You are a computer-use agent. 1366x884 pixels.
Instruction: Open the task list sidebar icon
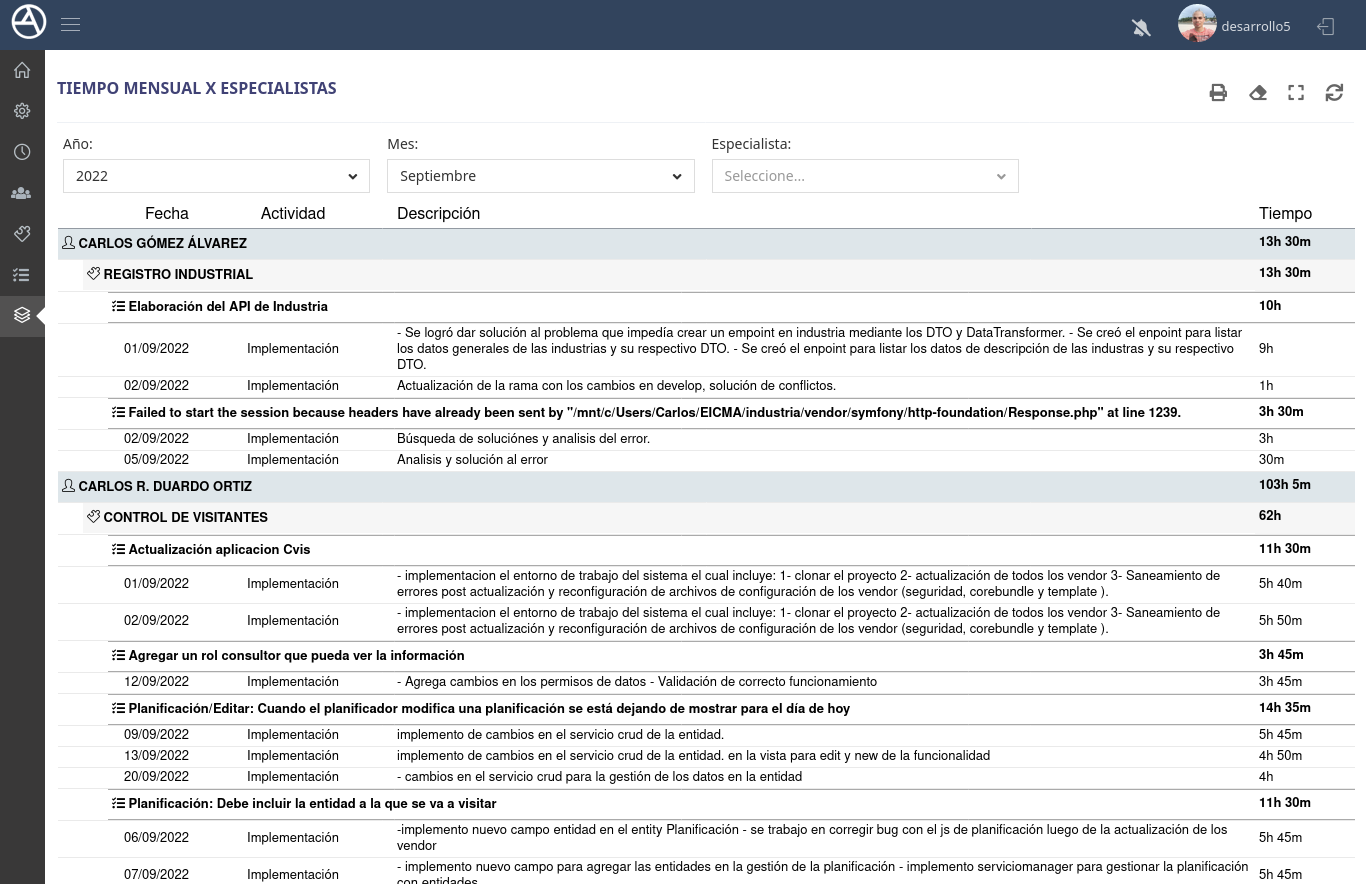pyautogui.click(x=22, y=274)
